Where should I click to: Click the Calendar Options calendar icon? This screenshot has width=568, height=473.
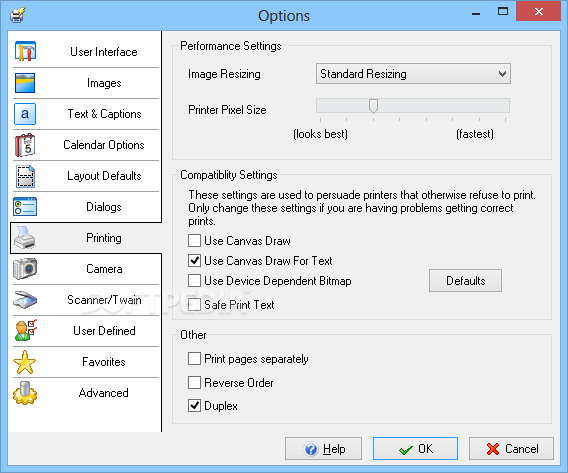click(25, 145)
